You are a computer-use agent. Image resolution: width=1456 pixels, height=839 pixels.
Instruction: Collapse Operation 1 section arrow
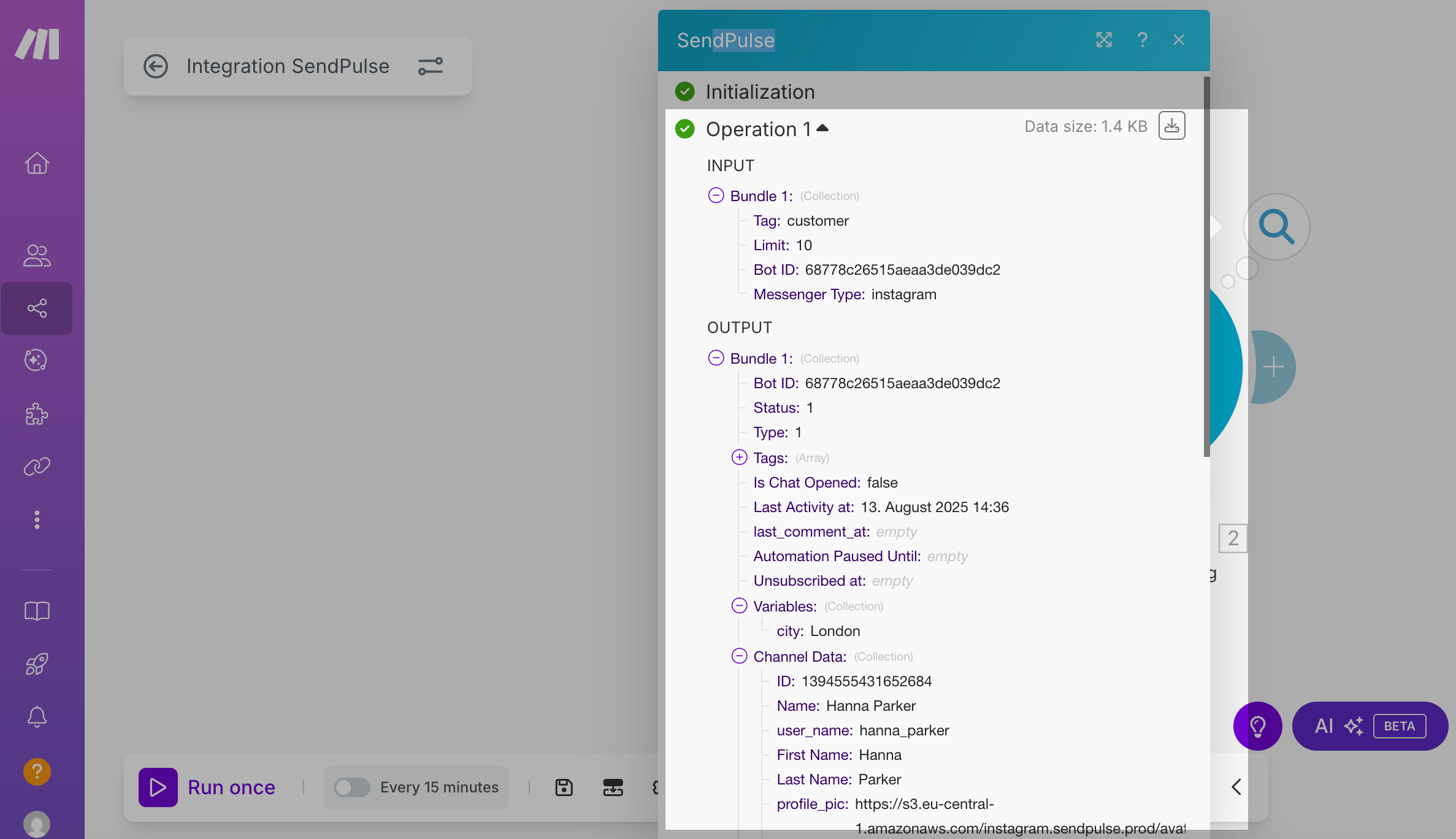point(822,128)
